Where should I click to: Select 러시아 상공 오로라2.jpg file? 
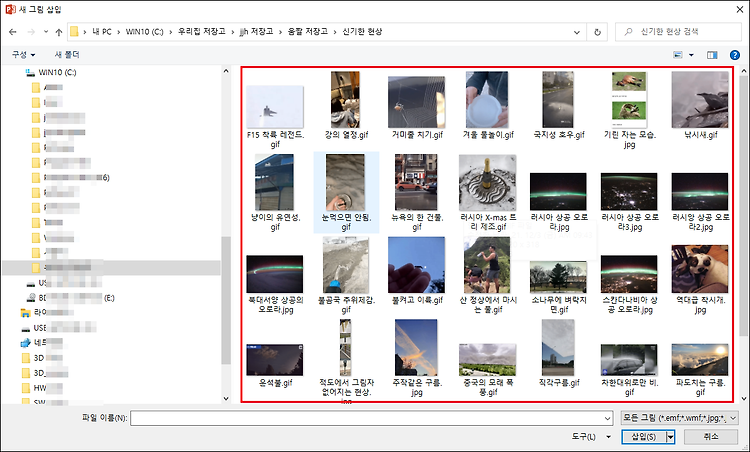(x=700, y=202)
